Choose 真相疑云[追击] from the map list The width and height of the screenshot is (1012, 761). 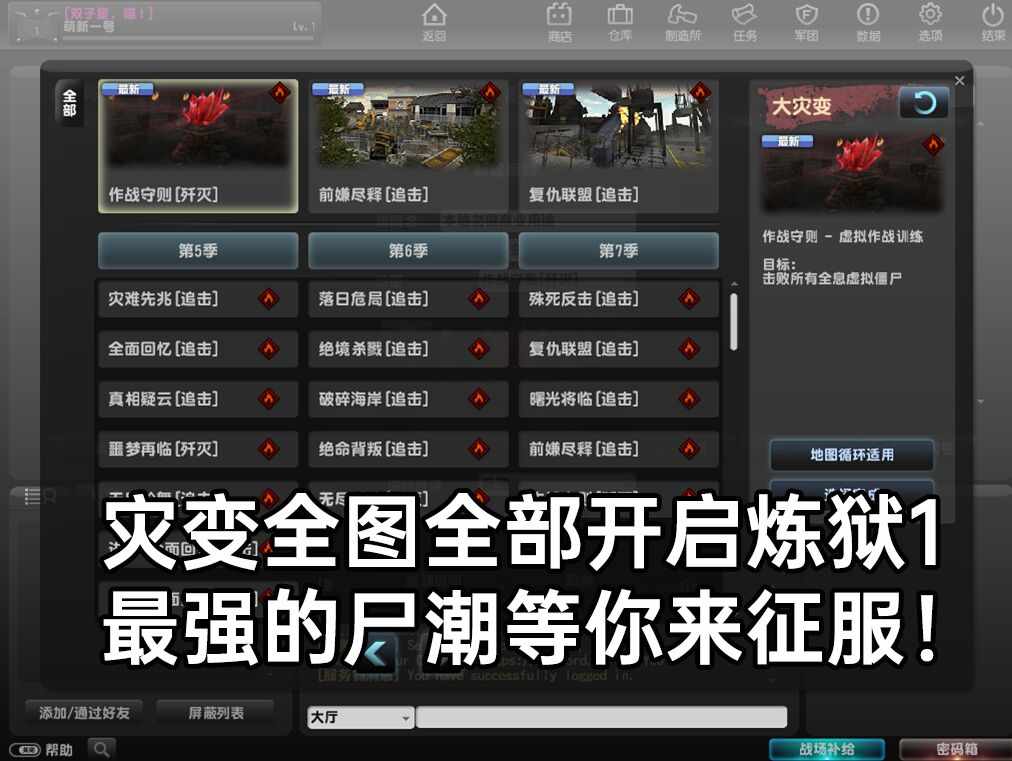pos(198,399)
